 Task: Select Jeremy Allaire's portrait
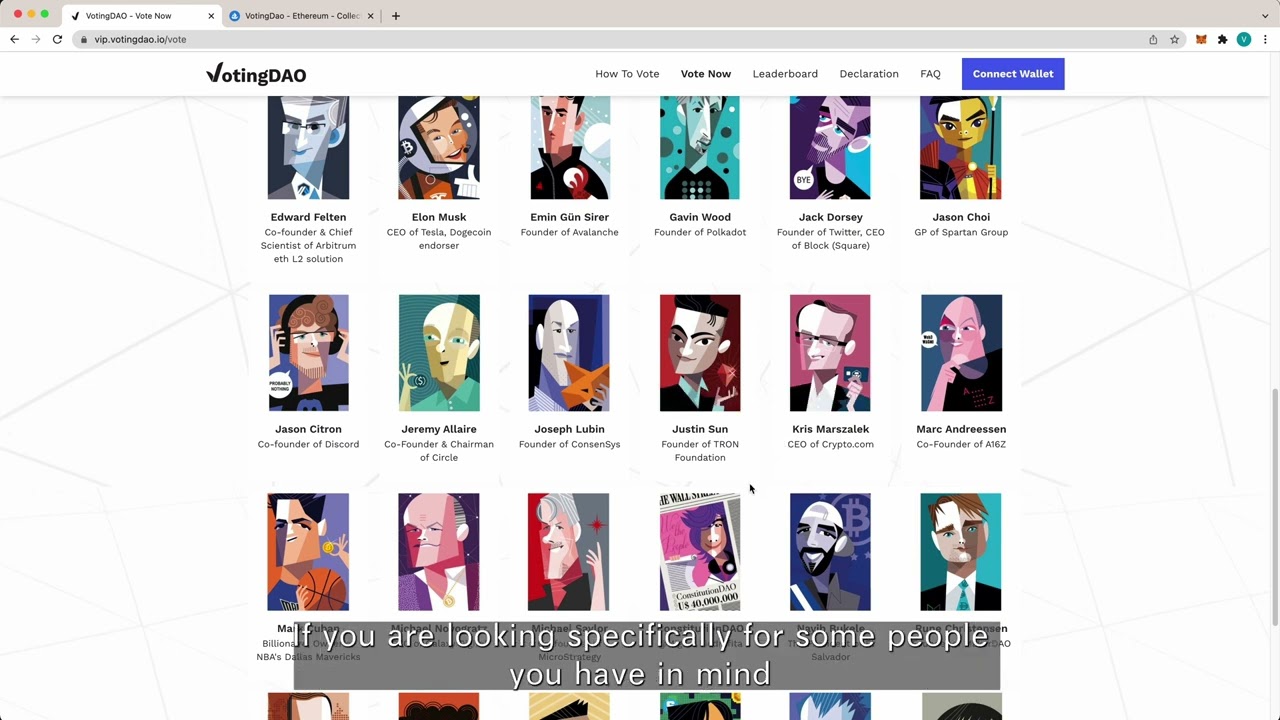tap(439, 353)
